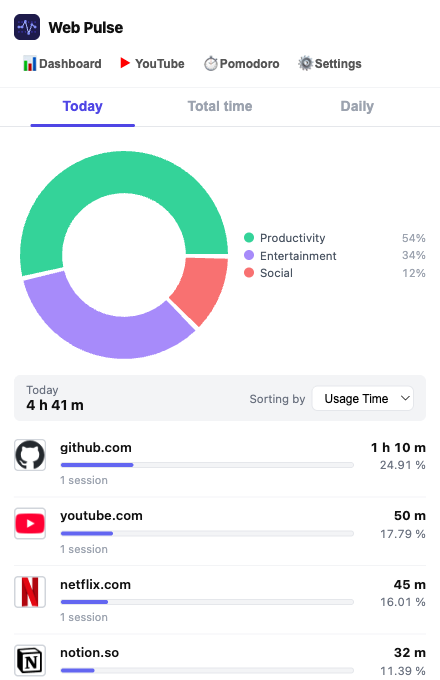Image resolution: width=440 pixels, height=680 pixels.
Task: Click the 32 m duration
Action: 410,653
